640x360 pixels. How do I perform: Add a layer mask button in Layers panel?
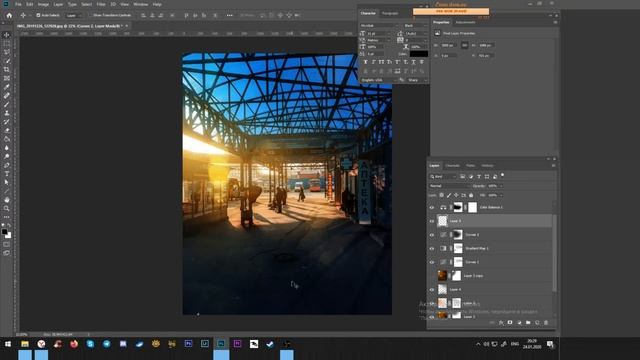(510, 322)
